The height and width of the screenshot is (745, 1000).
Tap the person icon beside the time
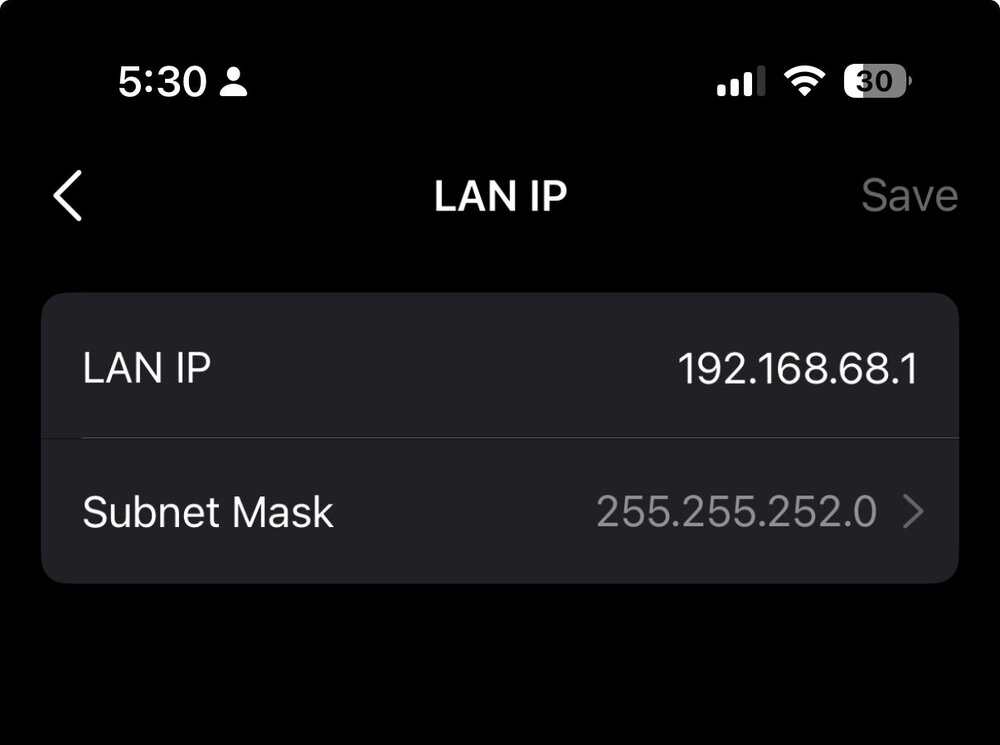pyautogui.click(x=233, y=82)
